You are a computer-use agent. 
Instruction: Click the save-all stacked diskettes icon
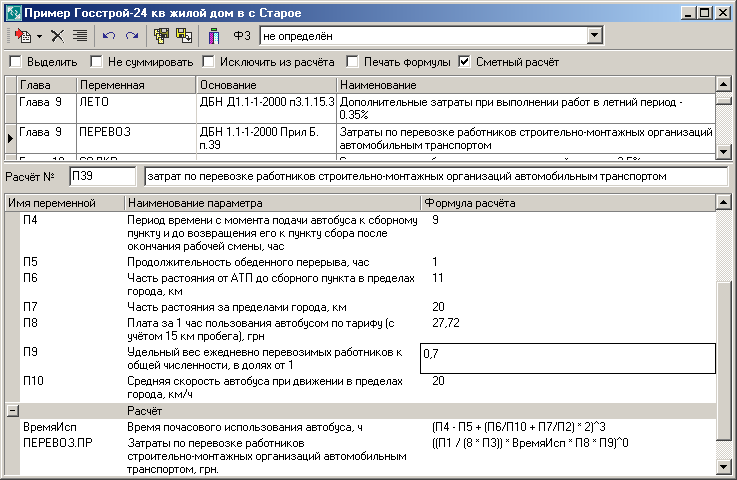161,36
